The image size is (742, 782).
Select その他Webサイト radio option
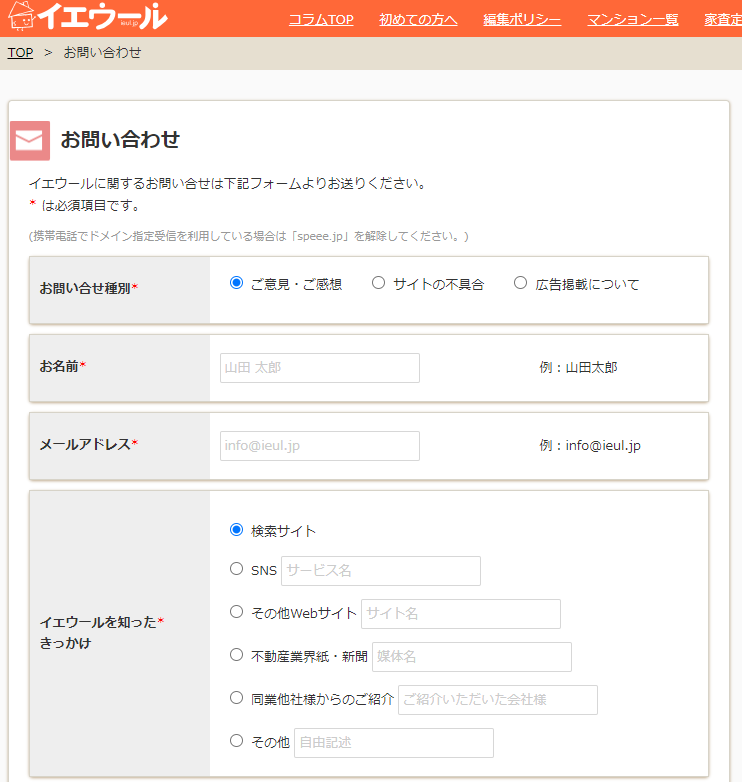pos(236,612)
